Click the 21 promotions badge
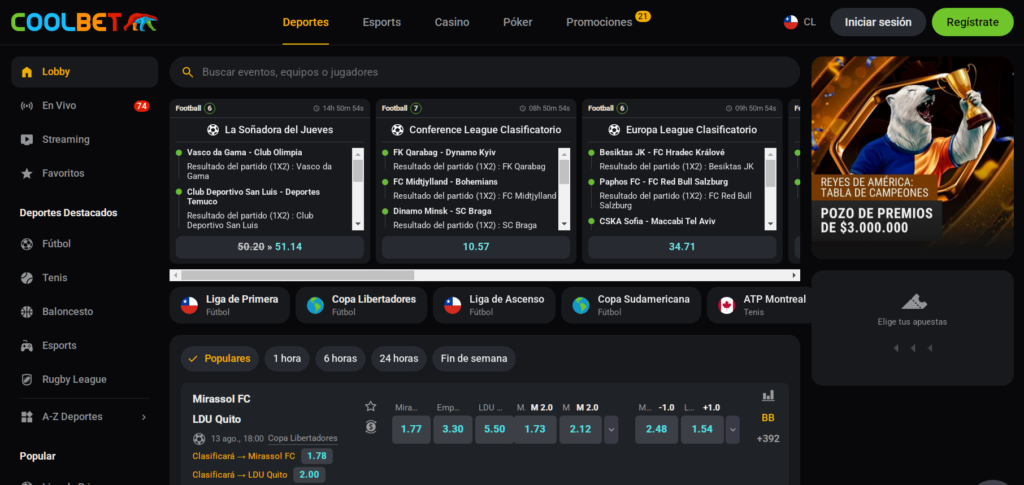Viewport: 1024px width, 485px height. 643,16
